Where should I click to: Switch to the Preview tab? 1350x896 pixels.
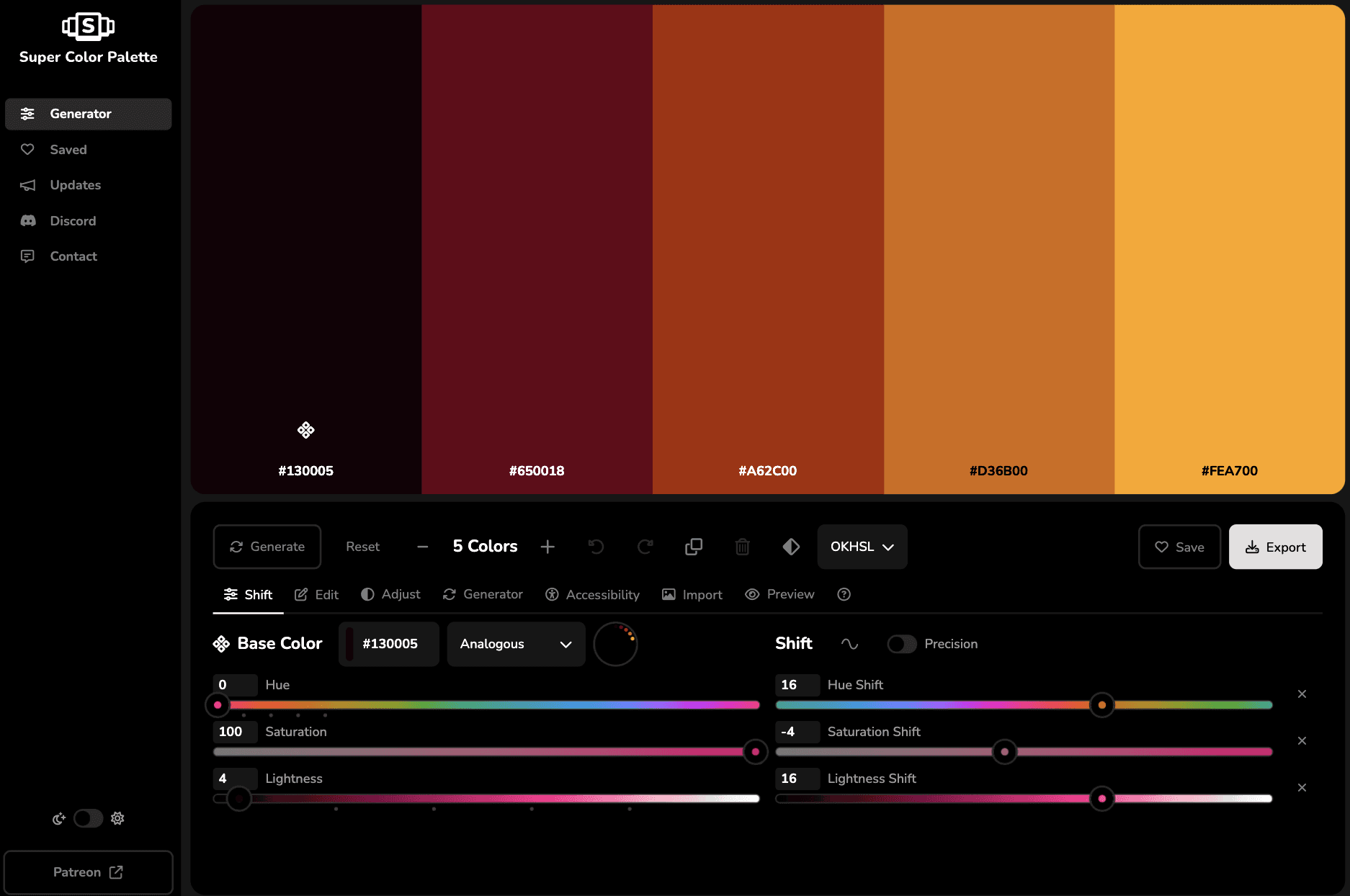(x=779, y=595)
